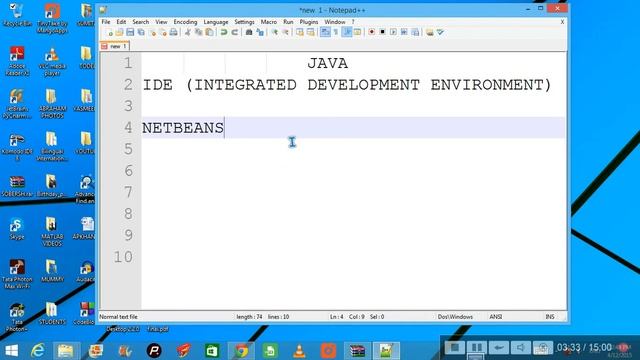Image resolution: width=640 pixels, height=360 pixels.
Task: Open the Search menu
Action: coord(140,22)
